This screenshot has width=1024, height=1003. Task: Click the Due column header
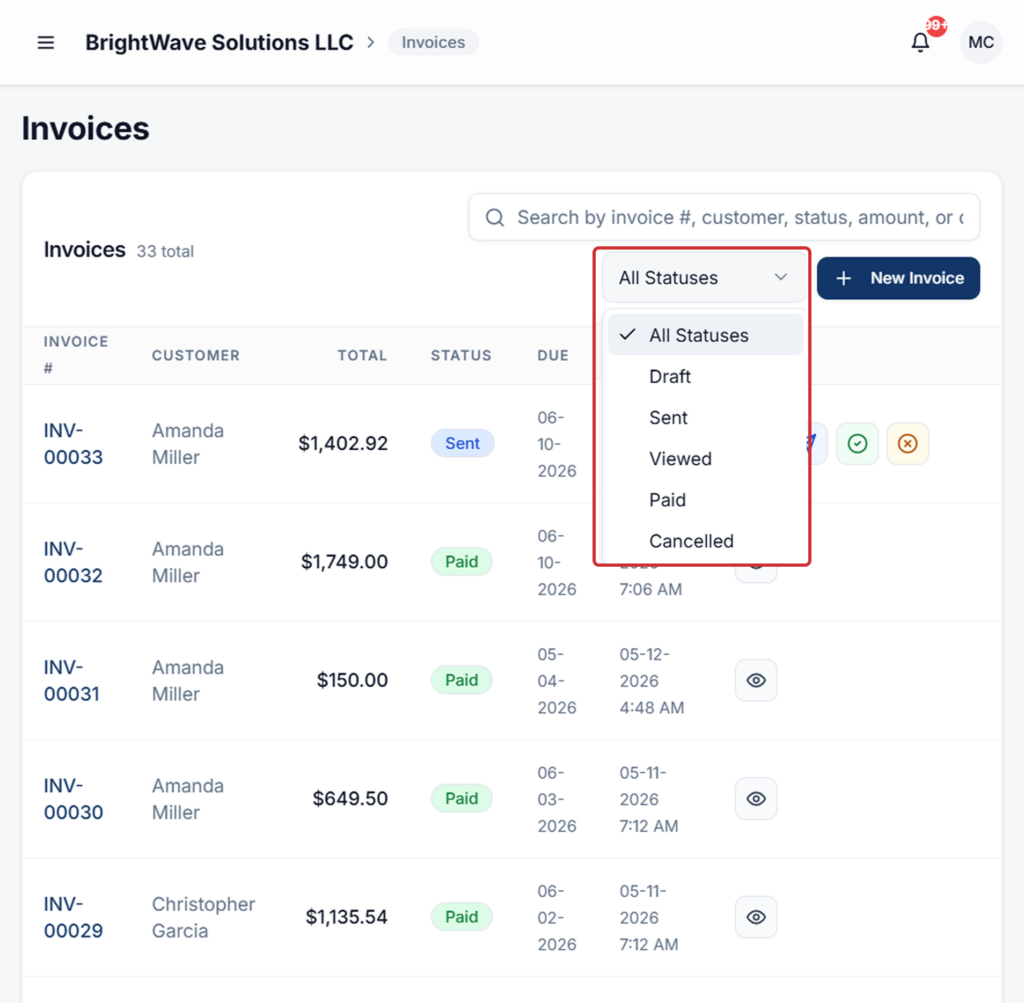(552, 355)
